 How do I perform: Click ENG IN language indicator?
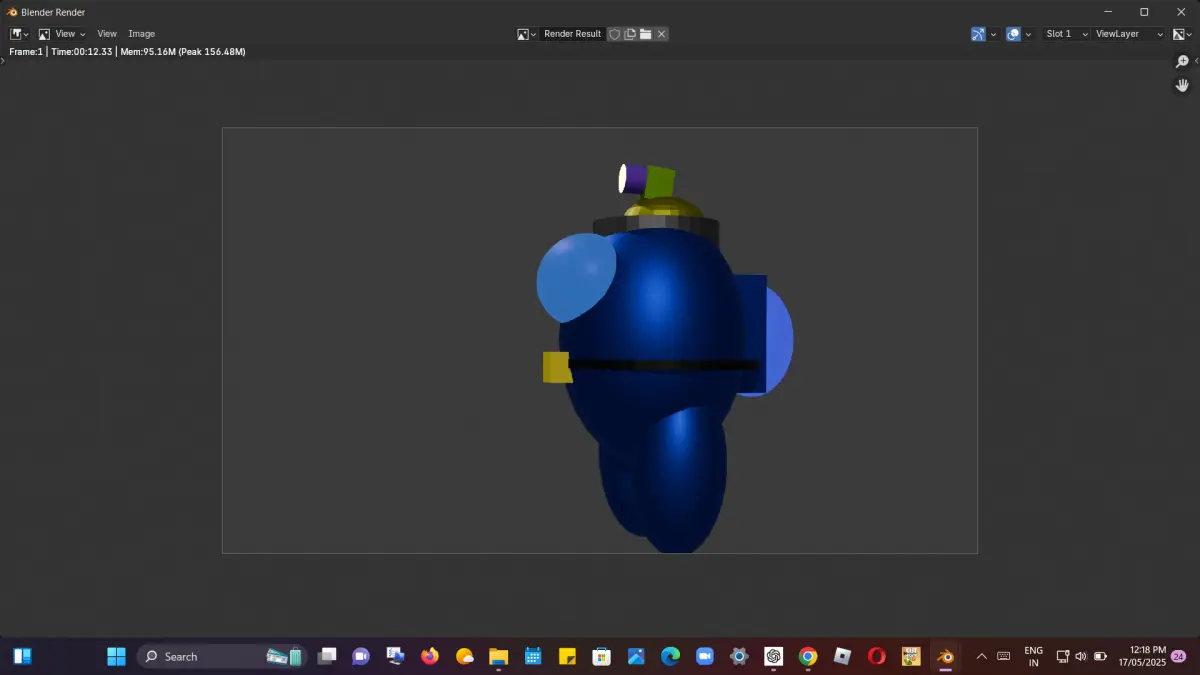tap(1033, 656)
